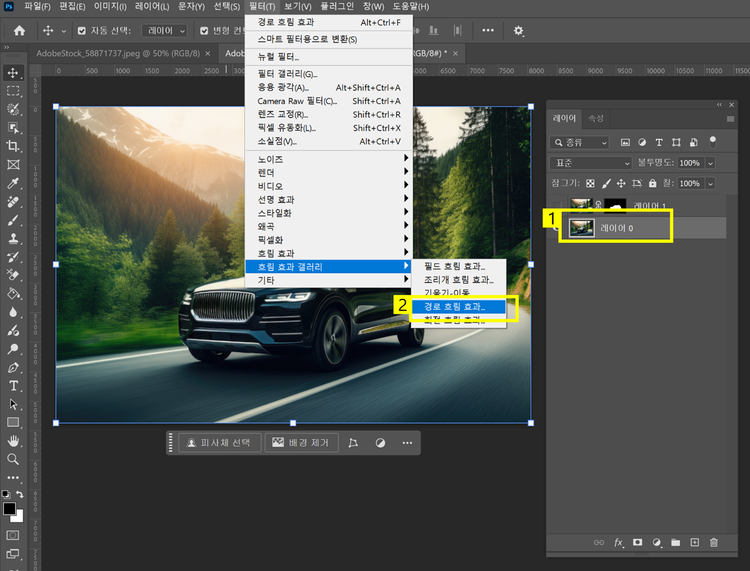Select the Frame tool
The width and height of the screenshot is (750, 571).
point(13,165)
